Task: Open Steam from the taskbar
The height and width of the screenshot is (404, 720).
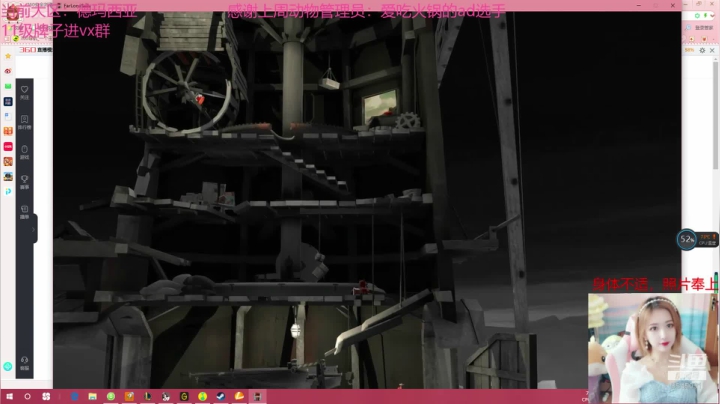Action: coord(221,396)
